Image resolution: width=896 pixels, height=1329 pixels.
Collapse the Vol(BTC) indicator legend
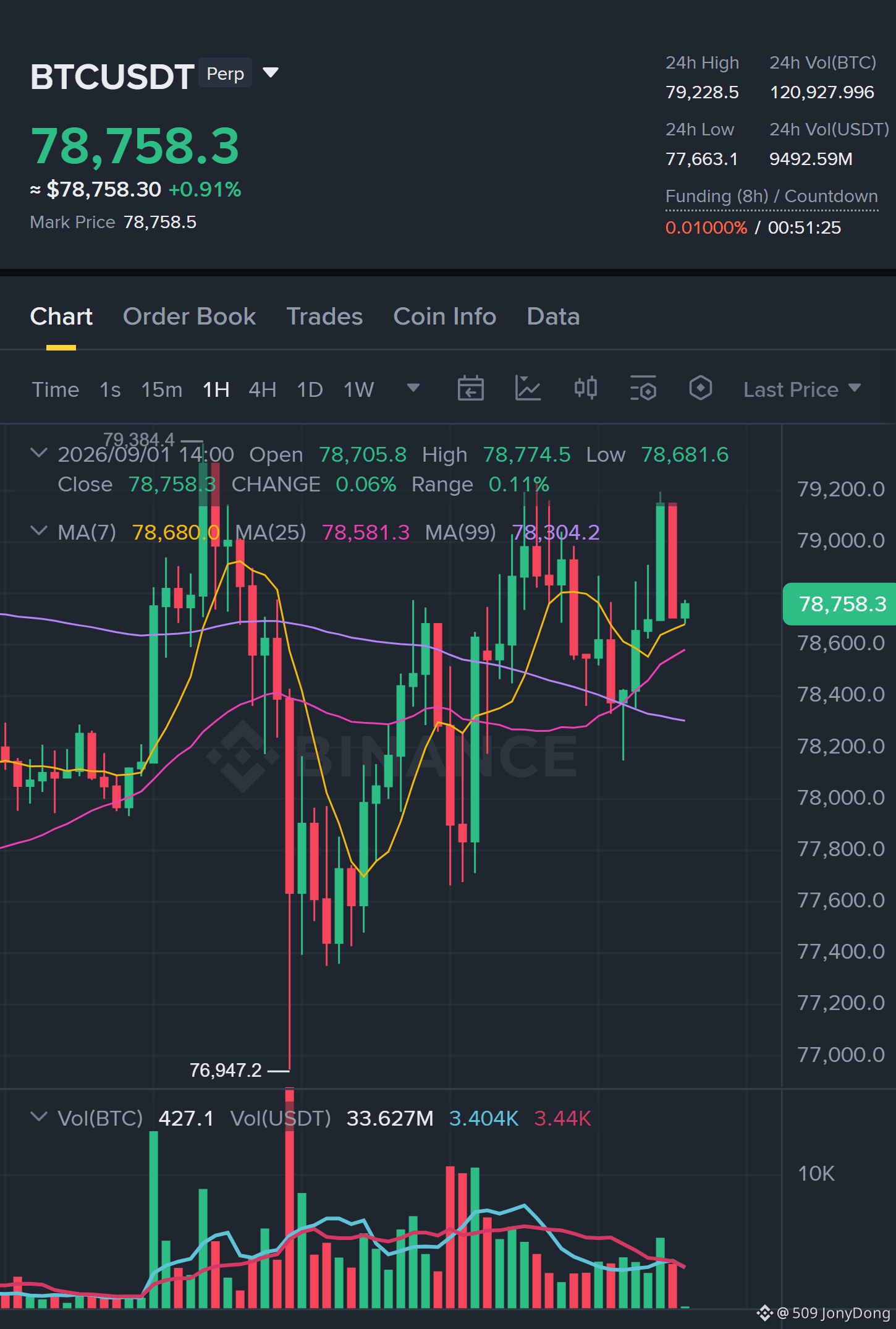(38, 1117)
